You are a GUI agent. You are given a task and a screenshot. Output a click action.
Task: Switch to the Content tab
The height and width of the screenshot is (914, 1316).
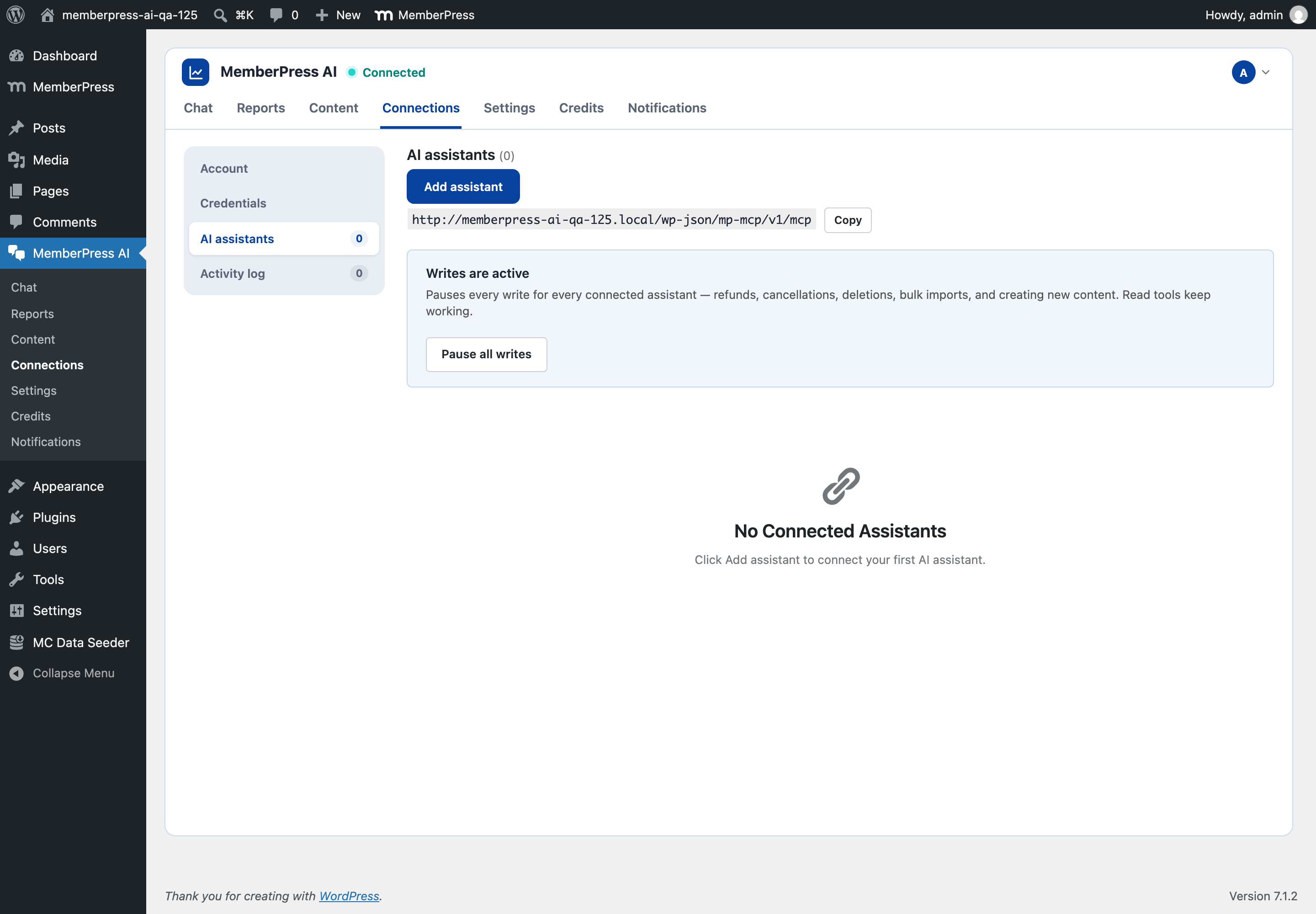(x=333, y=108)
